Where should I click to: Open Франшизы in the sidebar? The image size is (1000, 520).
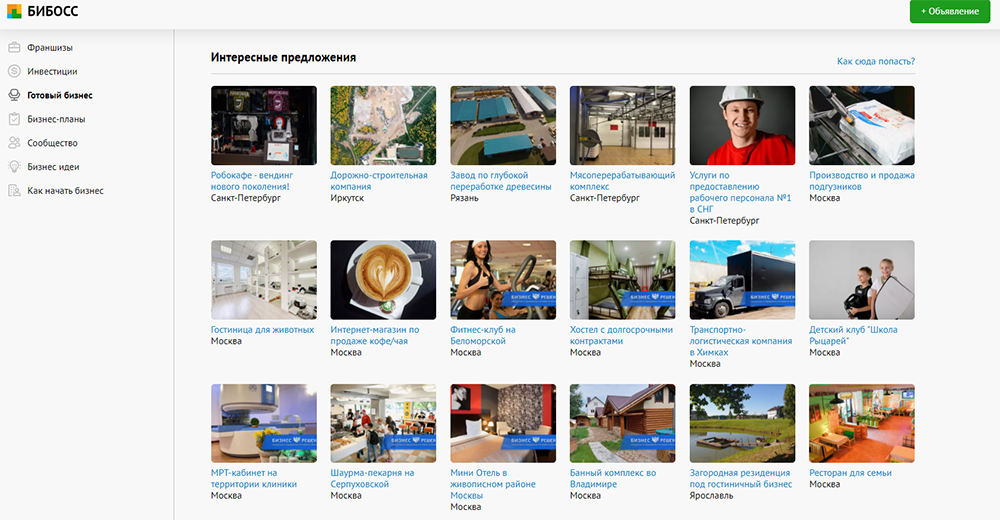click(x=50, y=48)
